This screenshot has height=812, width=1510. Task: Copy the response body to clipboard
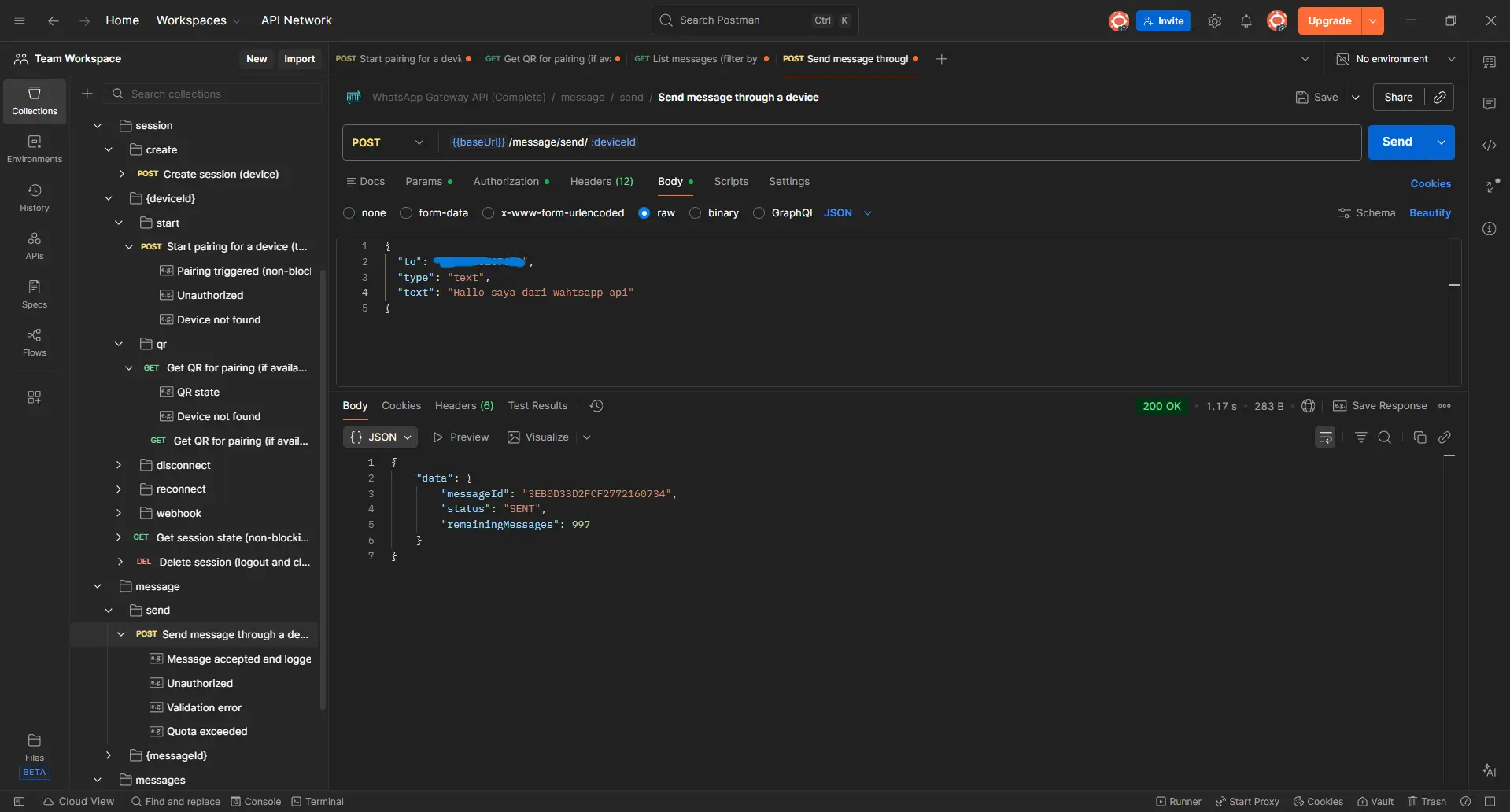tap(1420, 437)
